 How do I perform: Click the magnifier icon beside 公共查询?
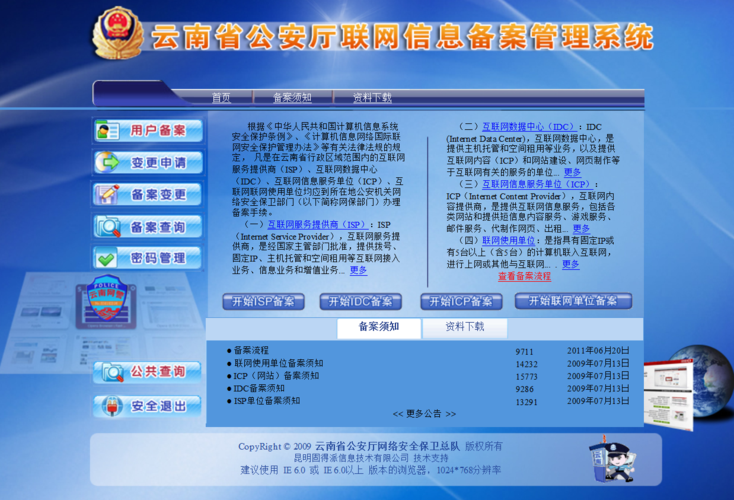[112, 372]
